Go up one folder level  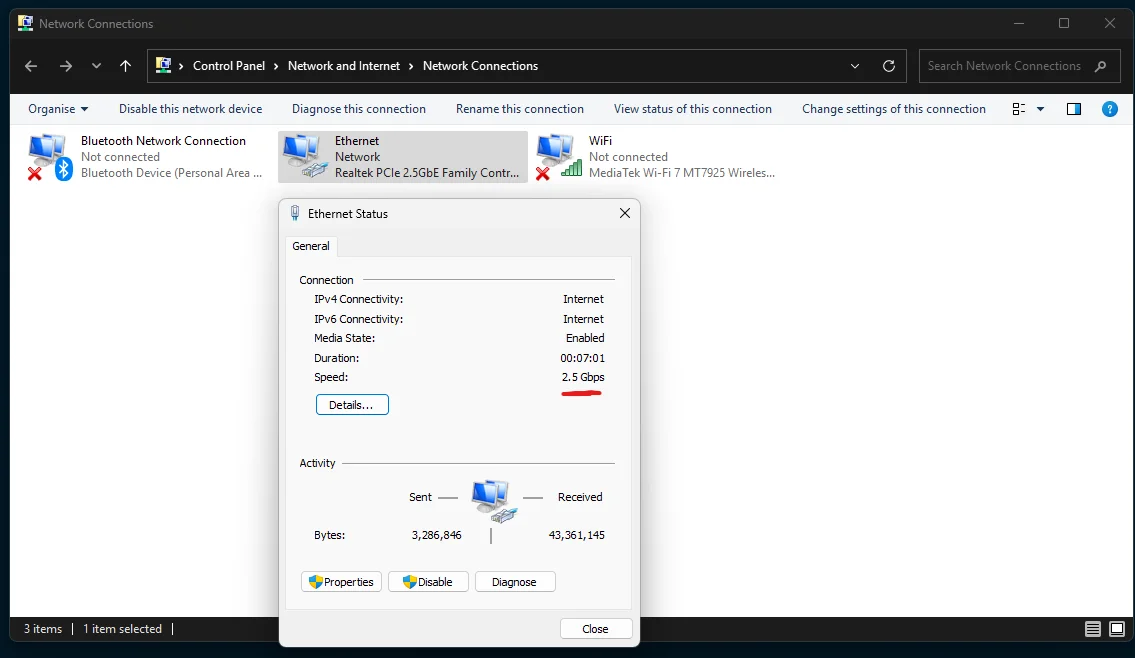tap(125, 66)
